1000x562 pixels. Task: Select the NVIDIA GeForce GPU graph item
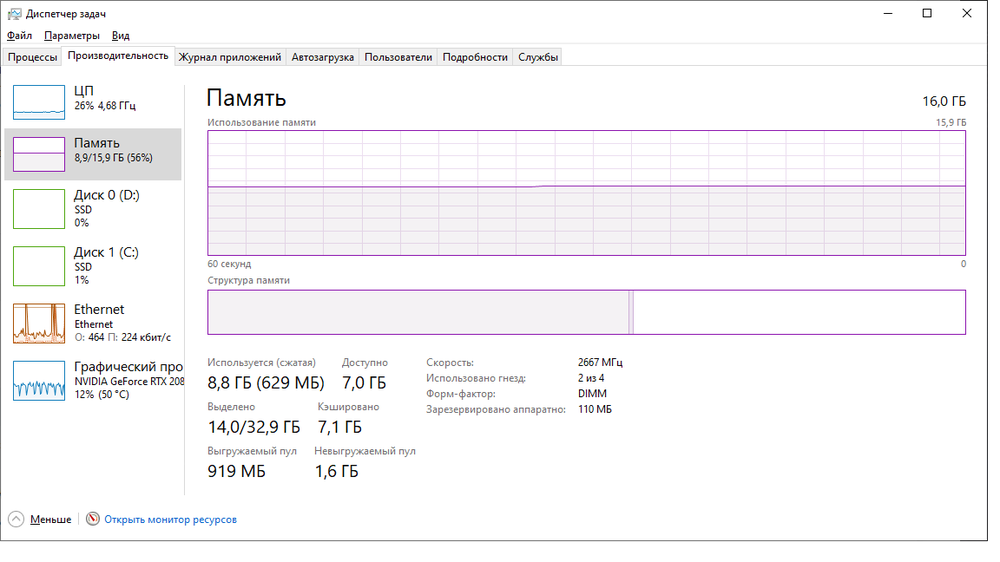38,381
